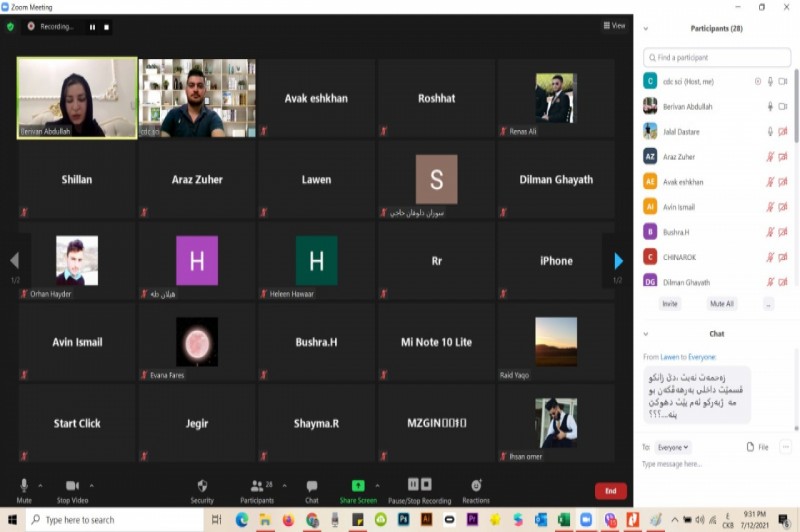Open the Chat bubble icon in toolbar

tap(312, 486)
